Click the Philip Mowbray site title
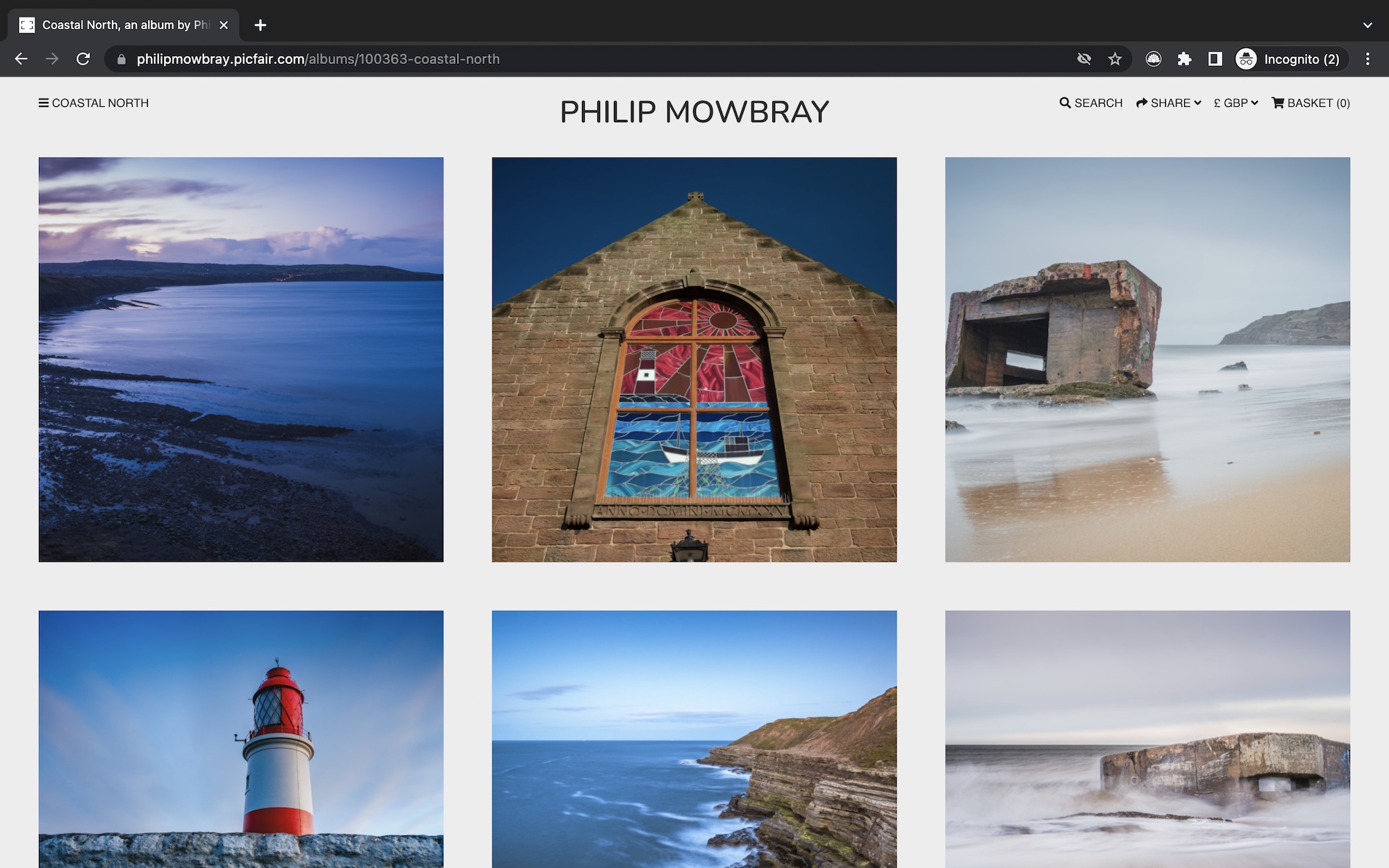 pyautogui.click(x=694, y=112)
